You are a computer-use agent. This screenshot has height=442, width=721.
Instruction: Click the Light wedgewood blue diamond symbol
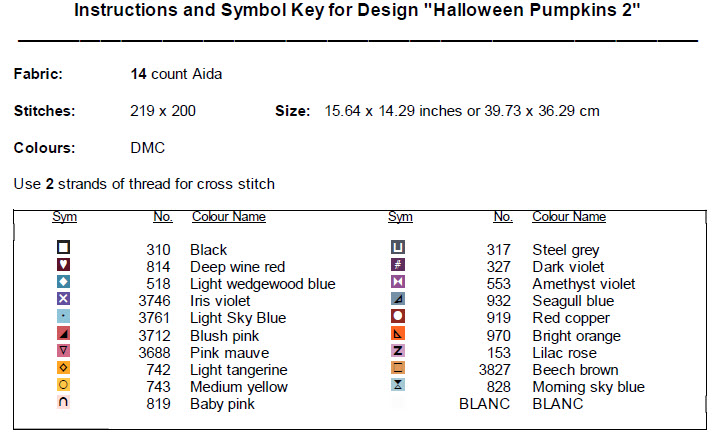(64, 282)
